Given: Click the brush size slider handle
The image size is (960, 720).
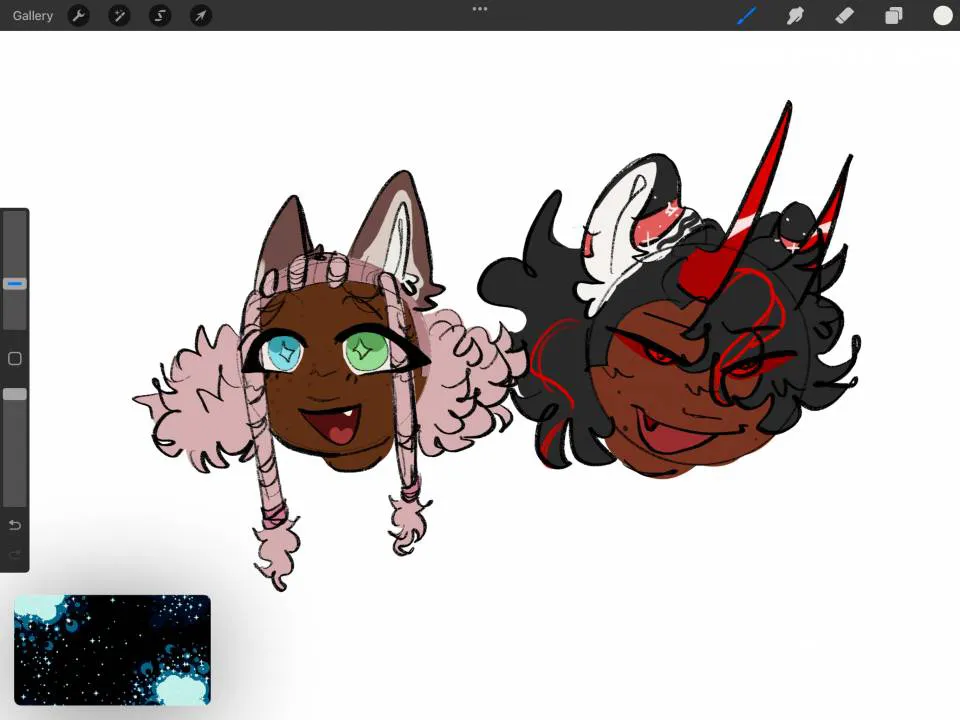Looking at the screenshot, I should click(15, 284).
